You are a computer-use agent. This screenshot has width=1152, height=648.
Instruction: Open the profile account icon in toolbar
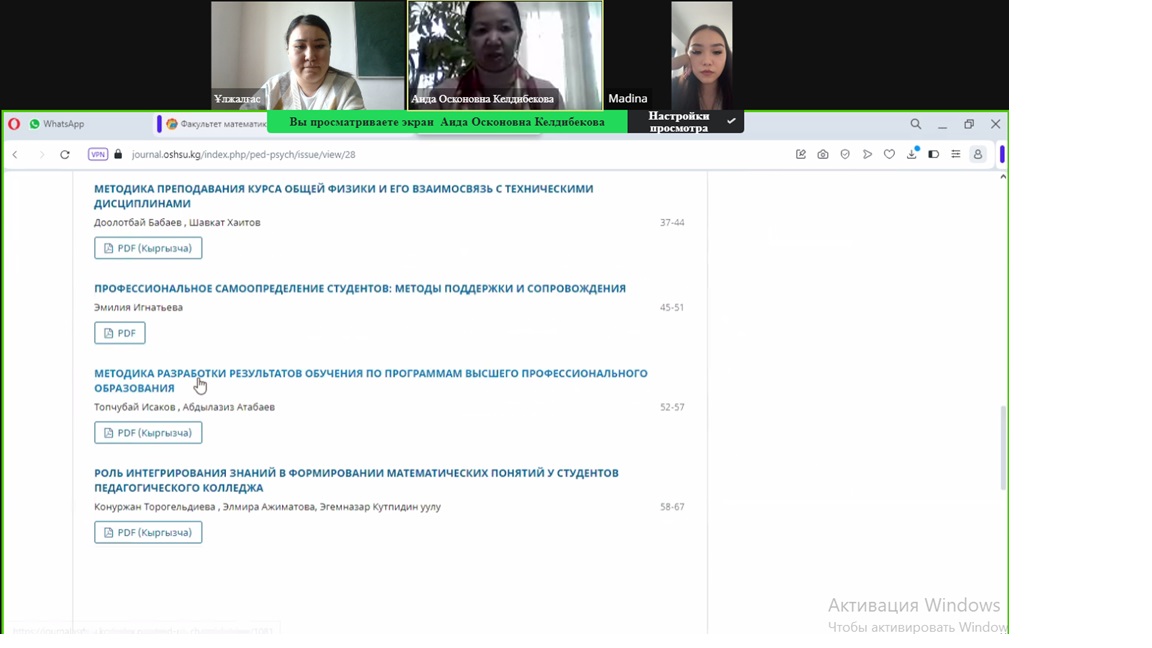click(x=978, y=155)
